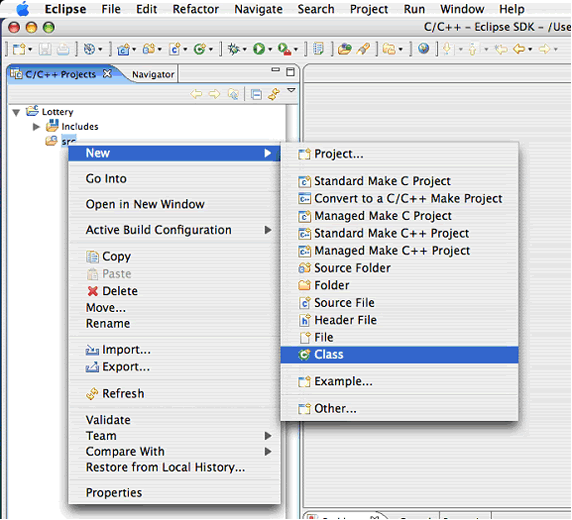Open dropdown beside New C Source File icon

click(185, 49)
